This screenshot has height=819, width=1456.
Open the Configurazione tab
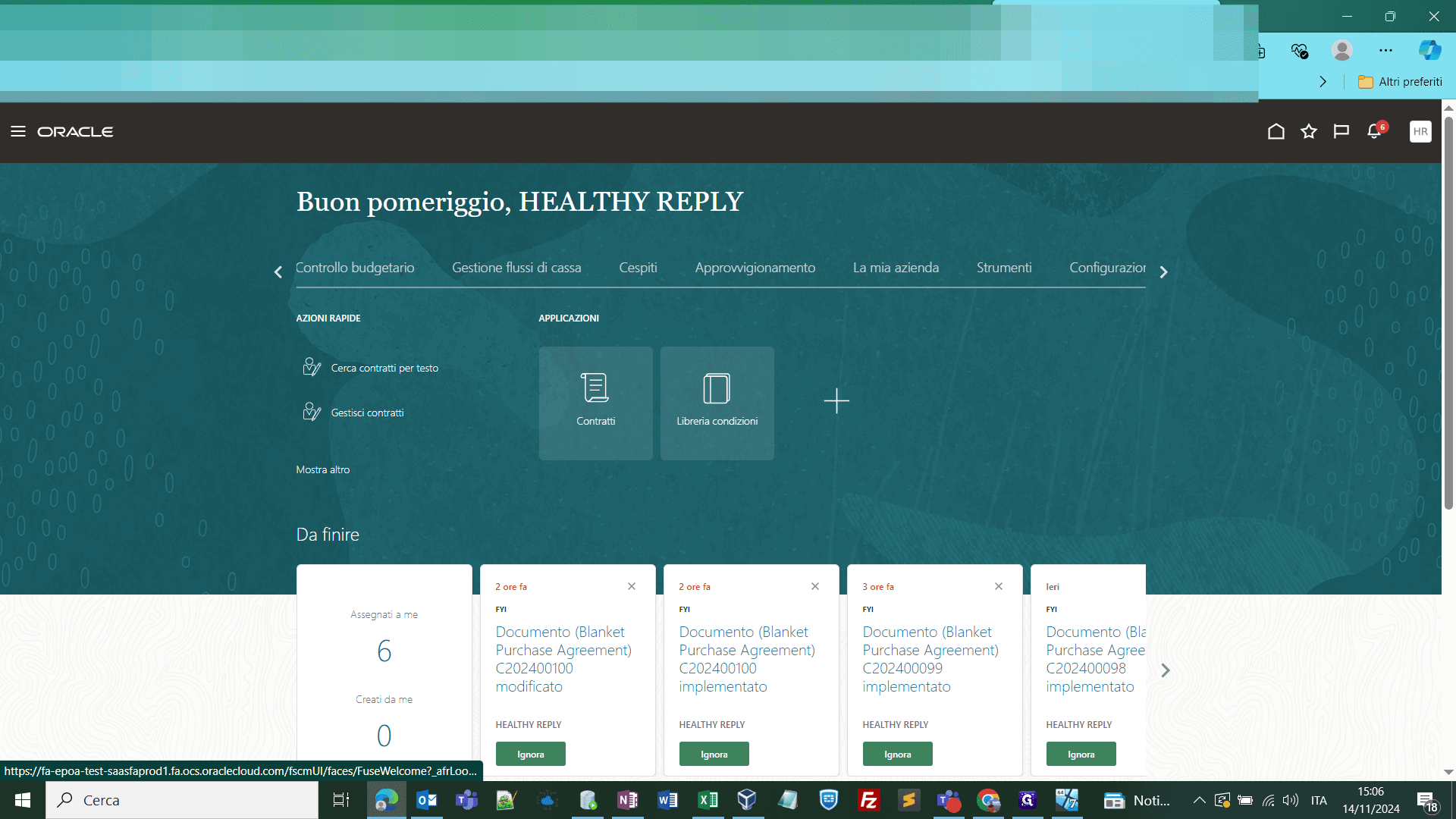[x=1107, y=268]
